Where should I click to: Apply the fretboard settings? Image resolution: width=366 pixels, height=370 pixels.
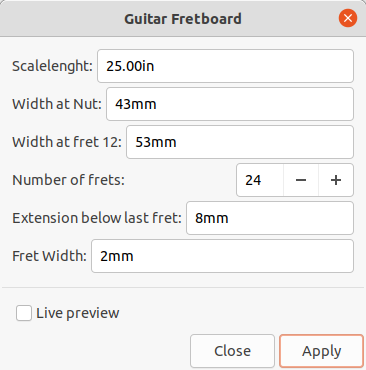(321, 351)
